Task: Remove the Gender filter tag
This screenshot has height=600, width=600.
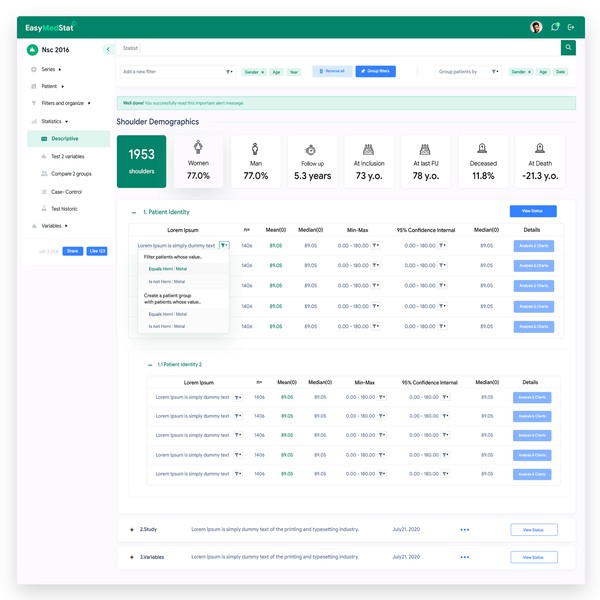Action: (263, 72)
